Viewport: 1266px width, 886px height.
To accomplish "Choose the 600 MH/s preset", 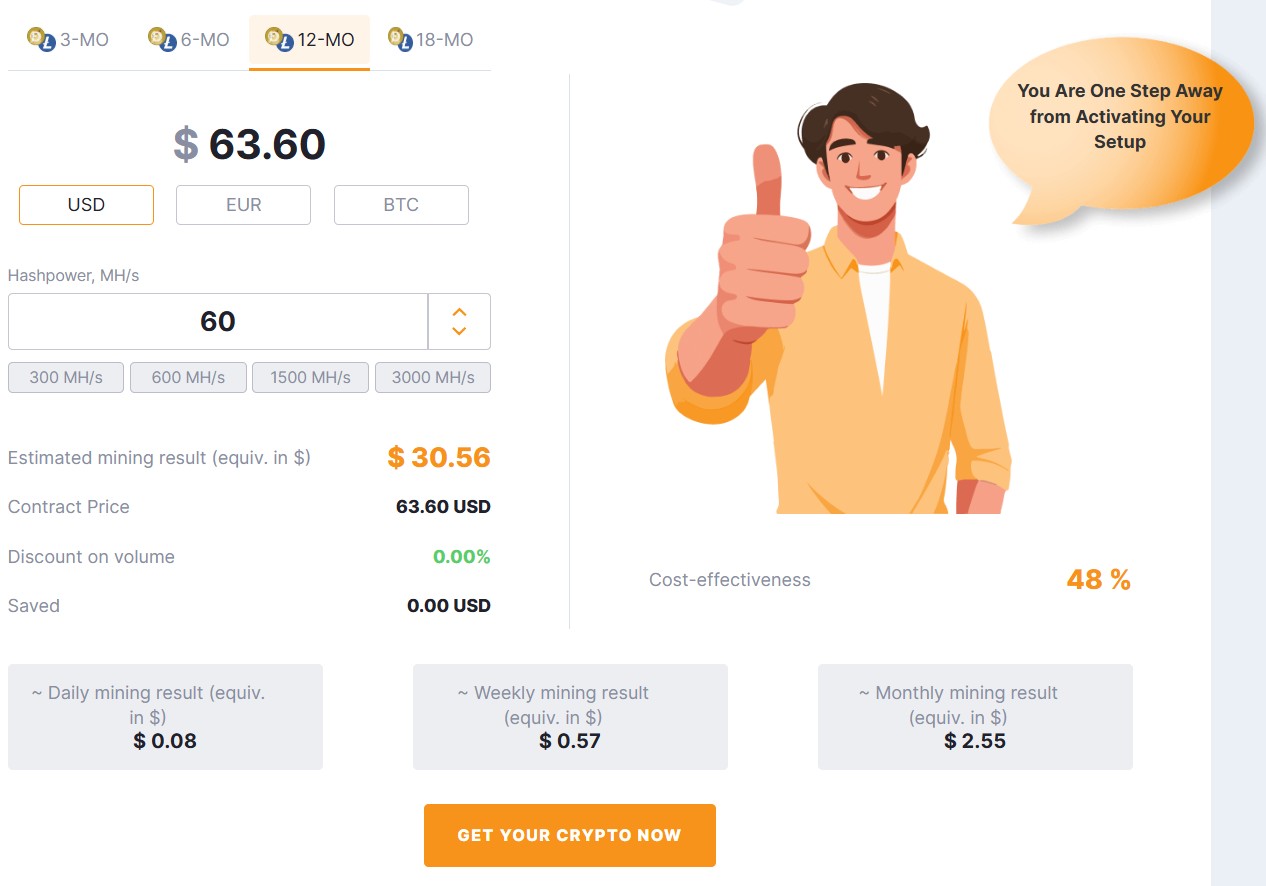I will tap(188, 378).
